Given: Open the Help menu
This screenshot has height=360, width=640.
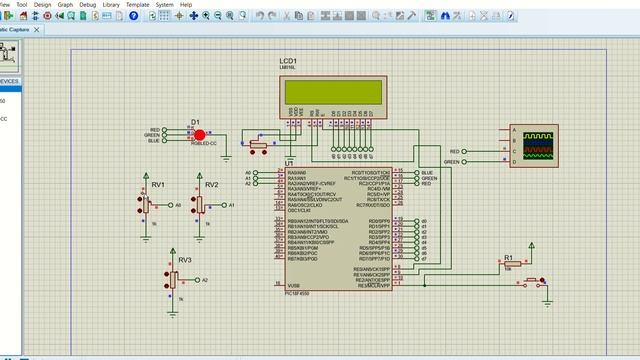Looking at the screenshot, I should click(x=186, y=4).
